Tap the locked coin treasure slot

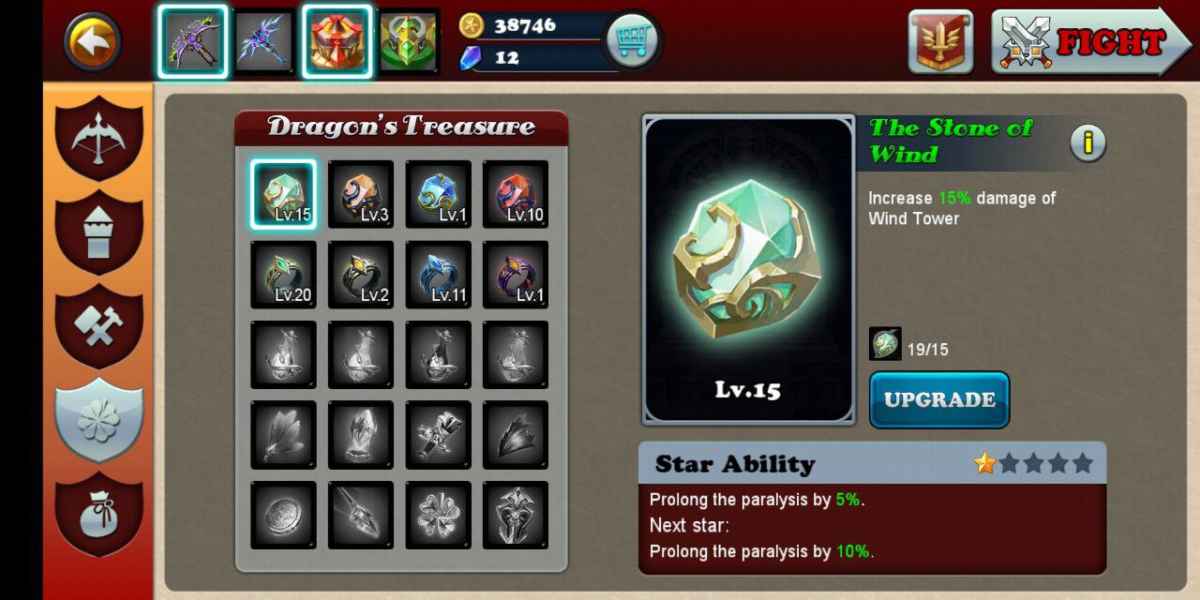click(283, 515)
